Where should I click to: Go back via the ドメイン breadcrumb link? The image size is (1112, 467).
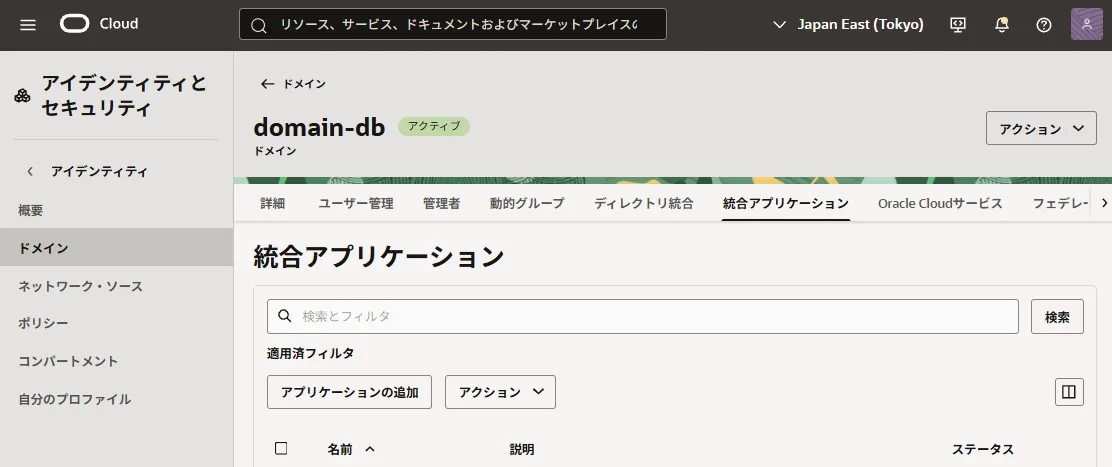(x=304, y=84)
